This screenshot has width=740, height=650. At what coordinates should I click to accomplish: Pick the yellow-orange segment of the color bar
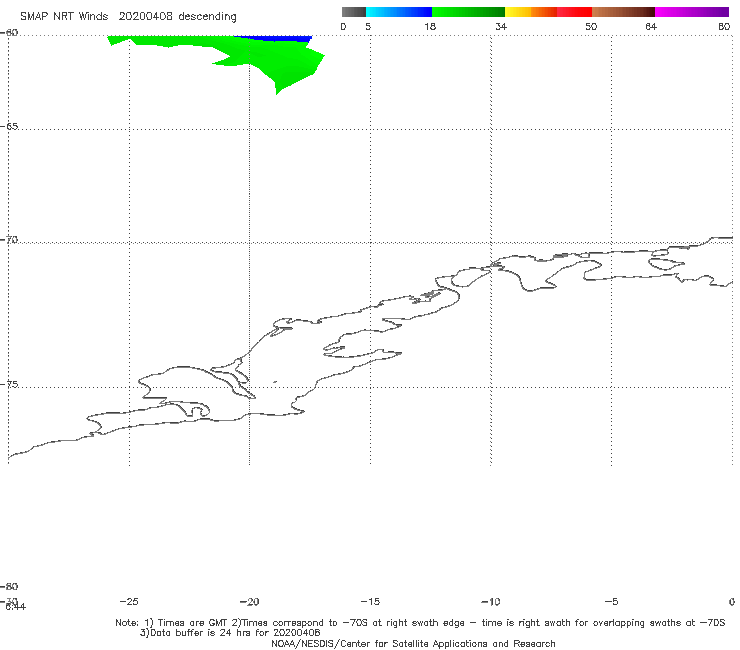530,12
